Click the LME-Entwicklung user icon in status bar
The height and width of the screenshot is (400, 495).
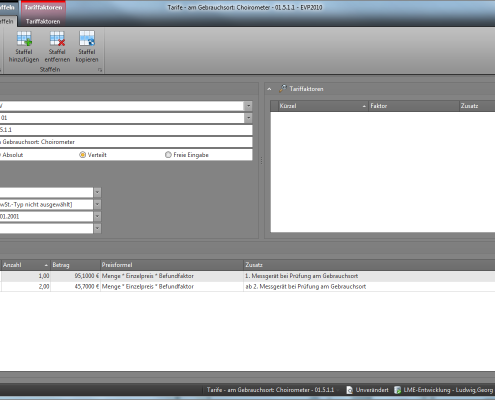(x=397, y=390)
